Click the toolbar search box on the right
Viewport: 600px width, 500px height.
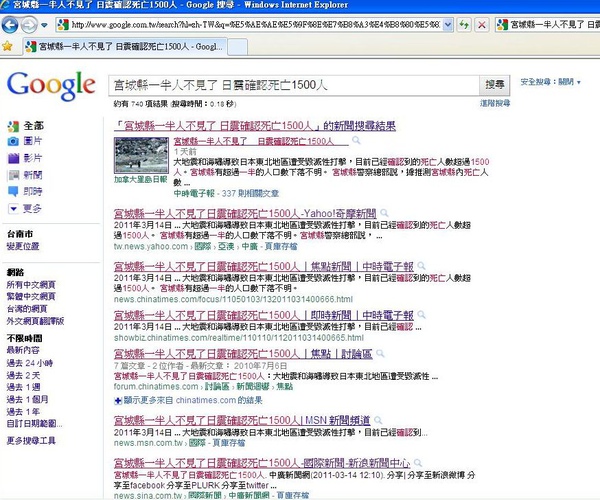coord(547,25)
